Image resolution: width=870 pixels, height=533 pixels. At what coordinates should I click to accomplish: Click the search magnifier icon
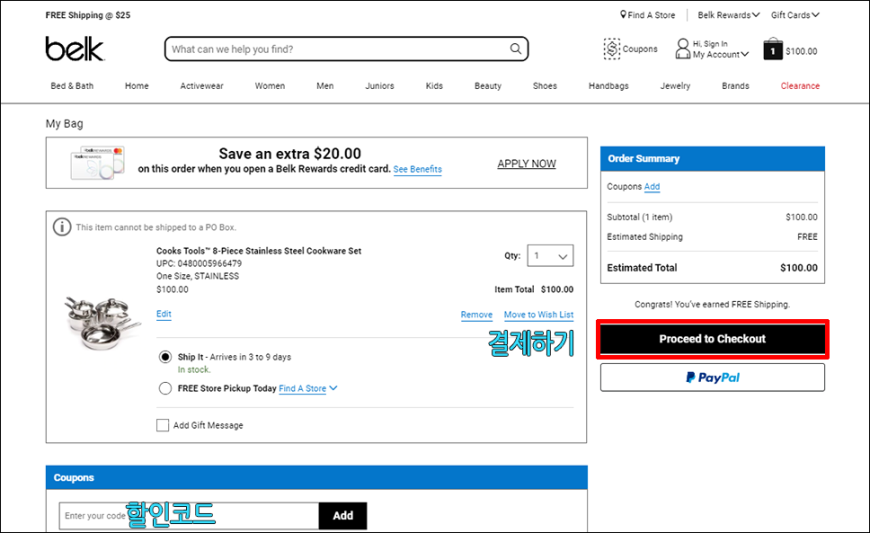point(515,49)
